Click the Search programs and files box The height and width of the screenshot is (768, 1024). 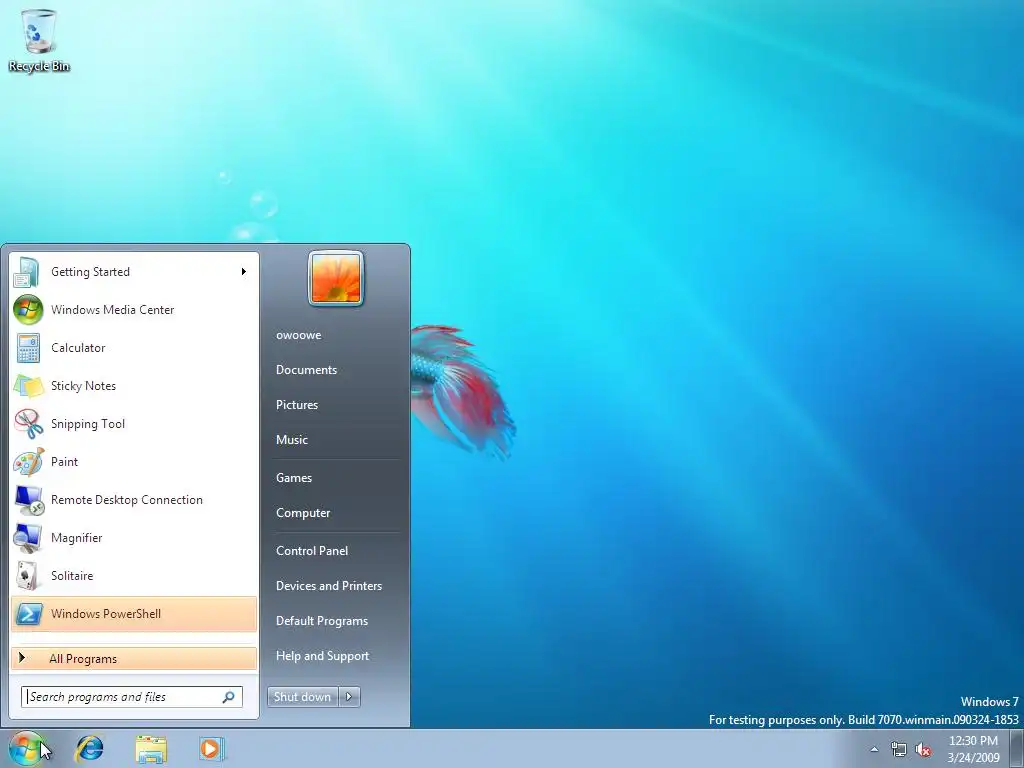132,697
